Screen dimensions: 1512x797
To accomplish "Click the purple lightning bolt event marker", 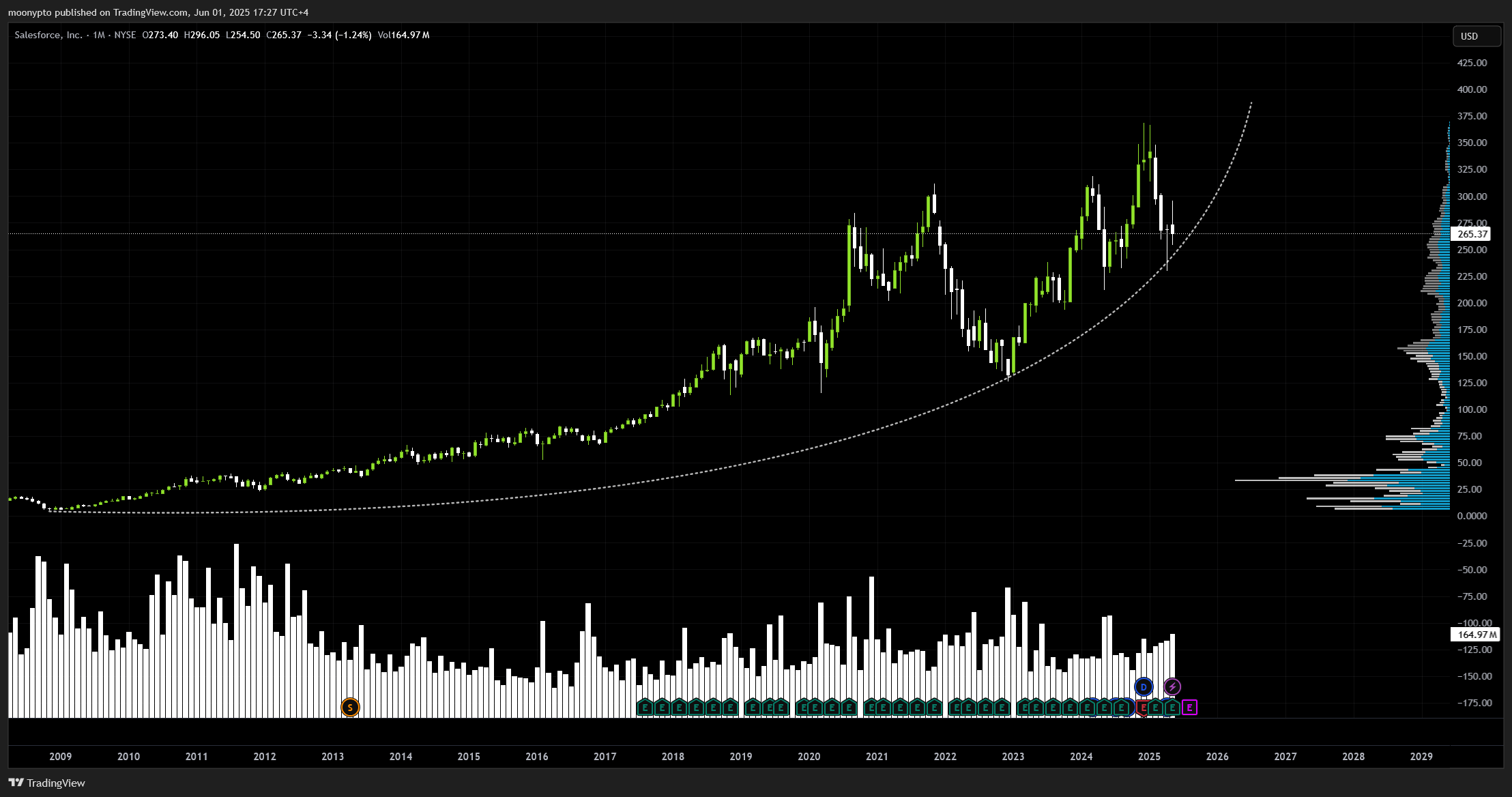I will coord(1172,687).
